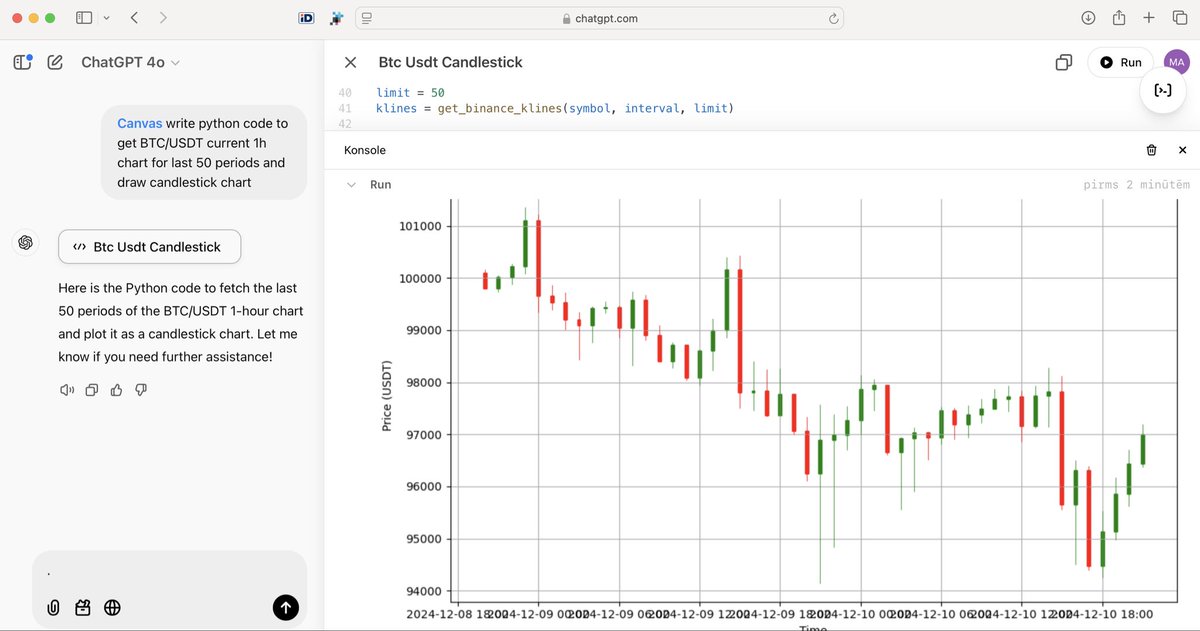The height and width of the screenshot is (631, 1200).
Task: Click the iD extension icon
Action: pos(307,18)
